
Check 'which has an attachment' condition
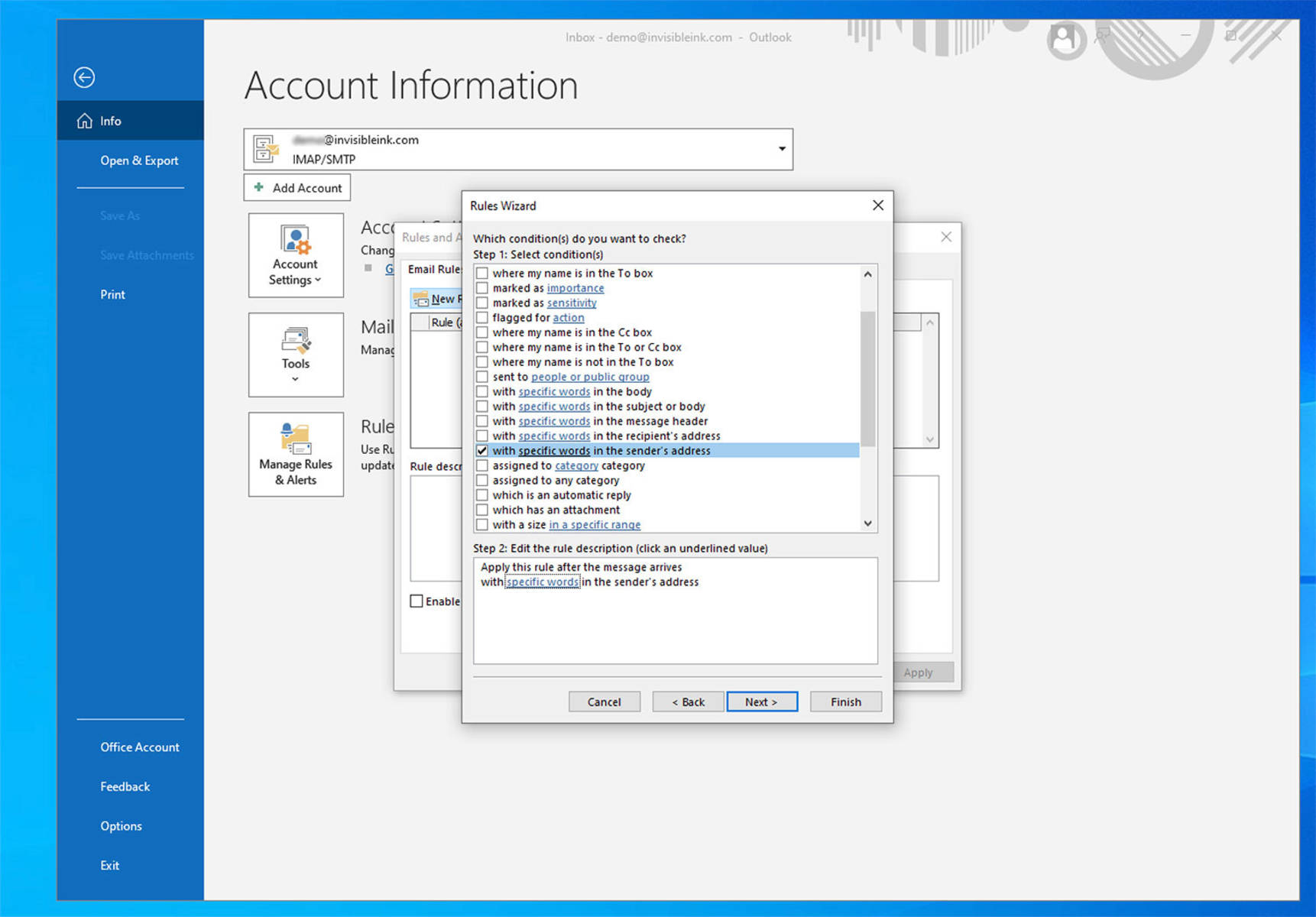(x=482, y=510)
